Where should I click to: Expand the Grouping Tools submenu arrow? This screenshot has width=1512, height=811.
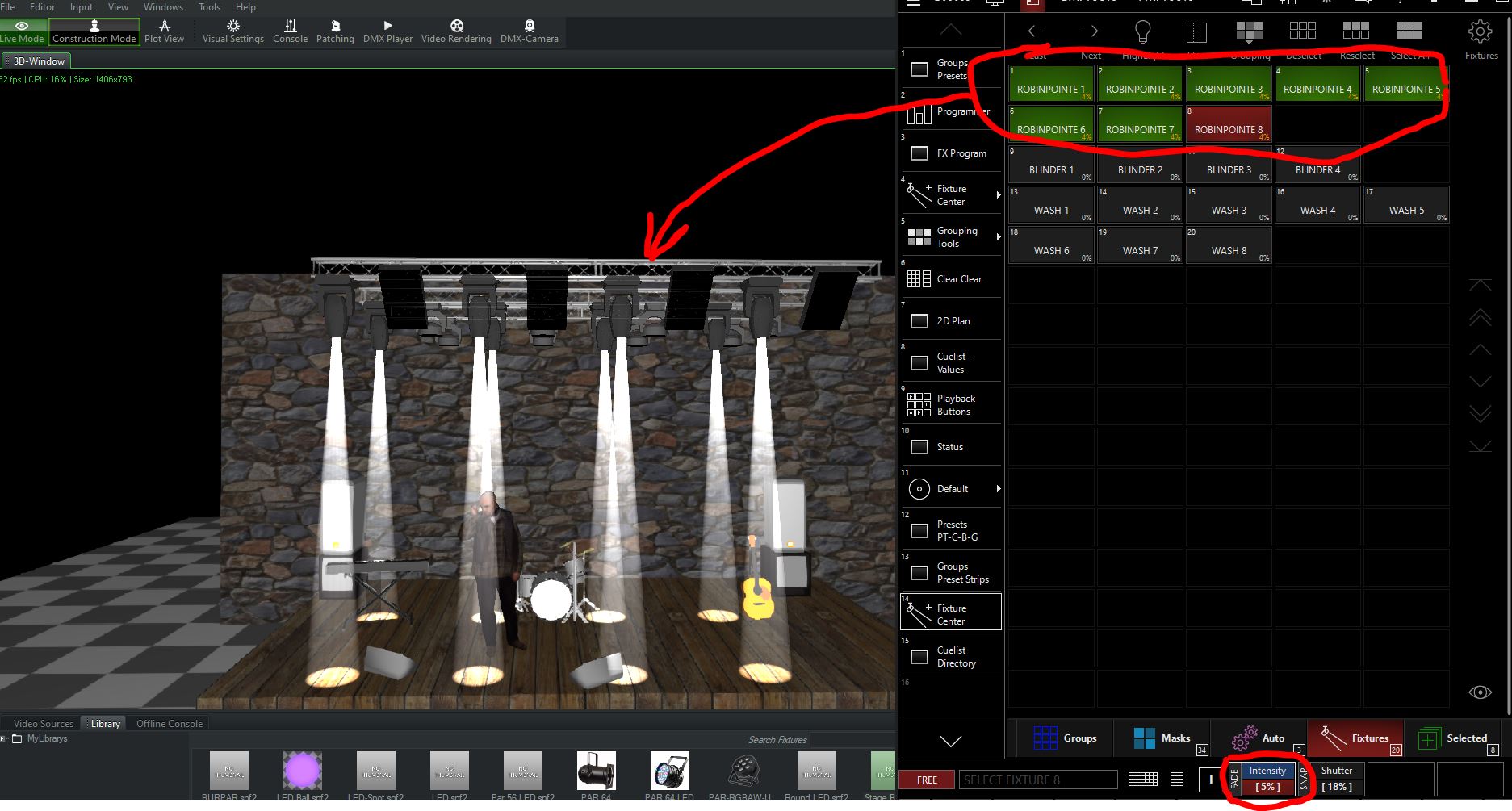click(x=999, y=237)
